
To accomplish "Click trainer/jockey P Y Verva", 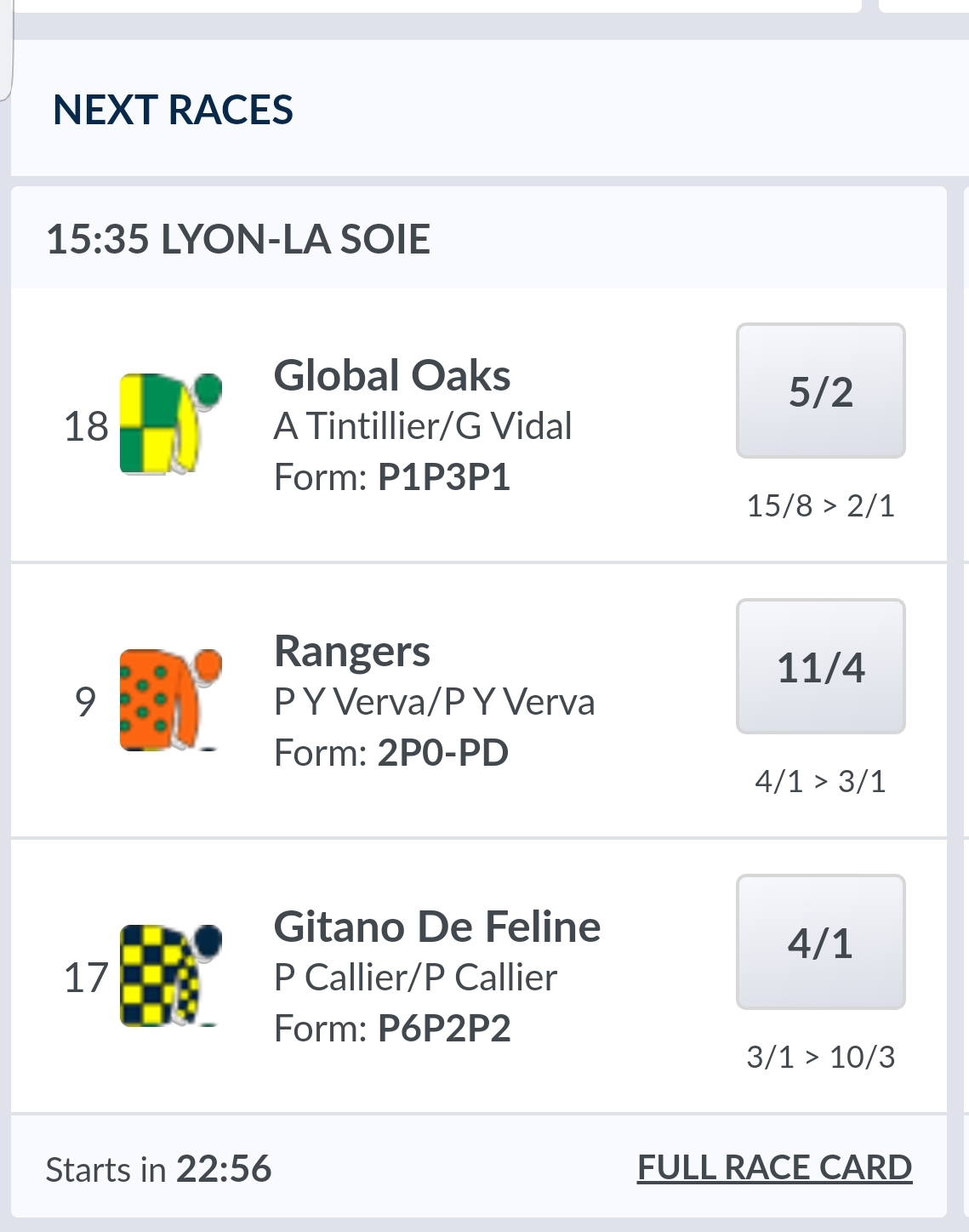I will [434, 702].
